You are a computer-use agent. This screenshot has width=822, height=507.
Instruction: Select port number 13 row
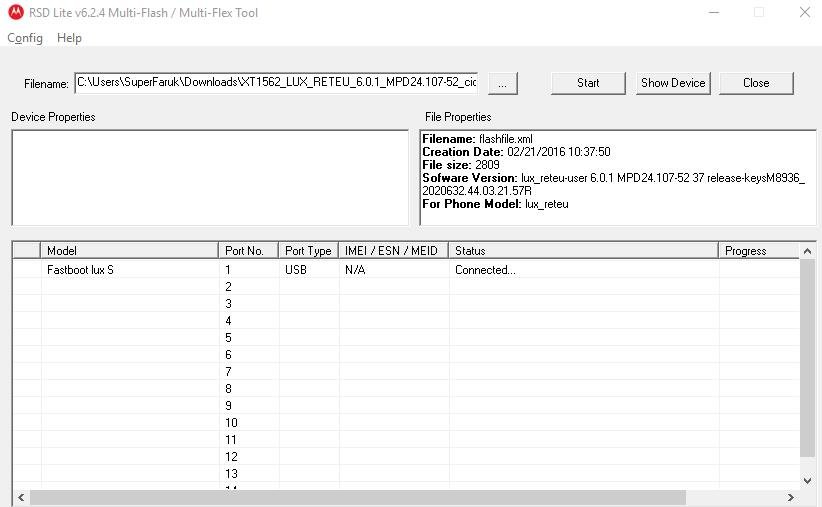pos(406,473)
